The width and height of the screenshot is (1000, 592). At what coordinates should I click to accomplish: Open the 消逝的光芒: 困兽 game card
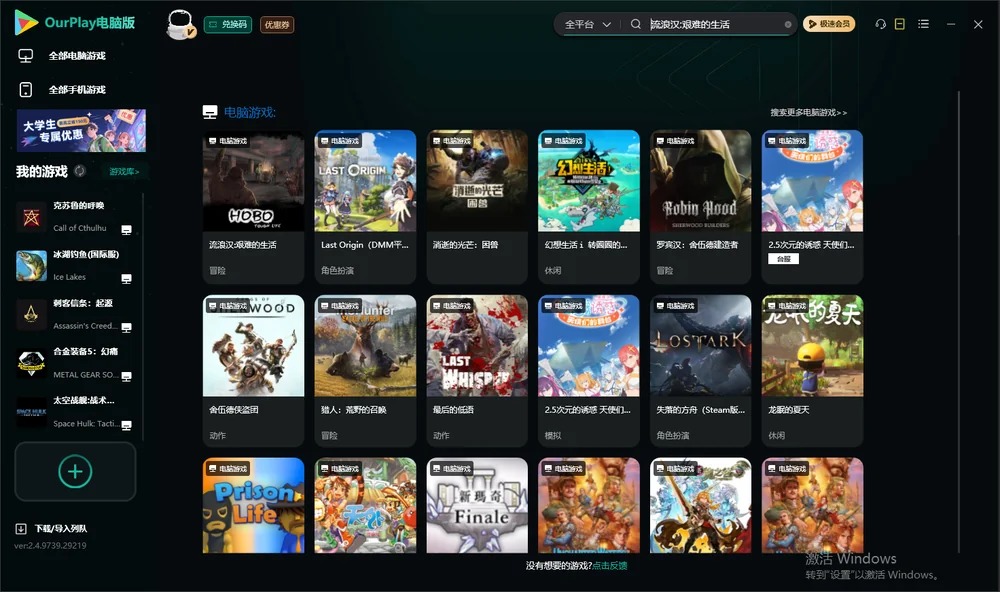click(x=477, y=207)
